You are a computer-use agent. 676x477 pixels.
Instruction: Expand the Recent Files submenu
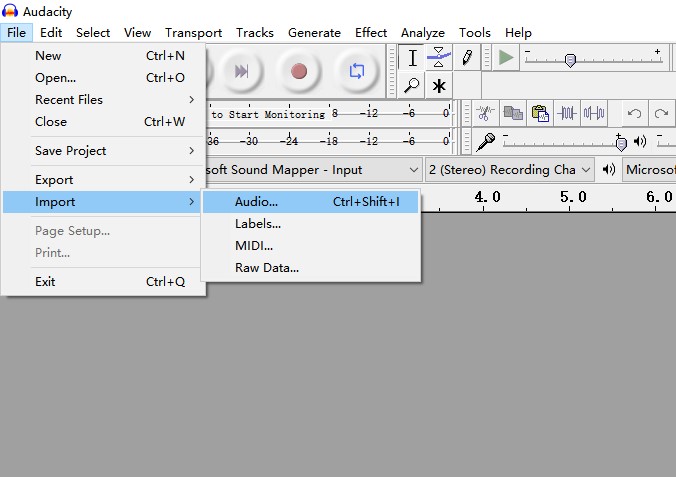click(x=103, y=100)
